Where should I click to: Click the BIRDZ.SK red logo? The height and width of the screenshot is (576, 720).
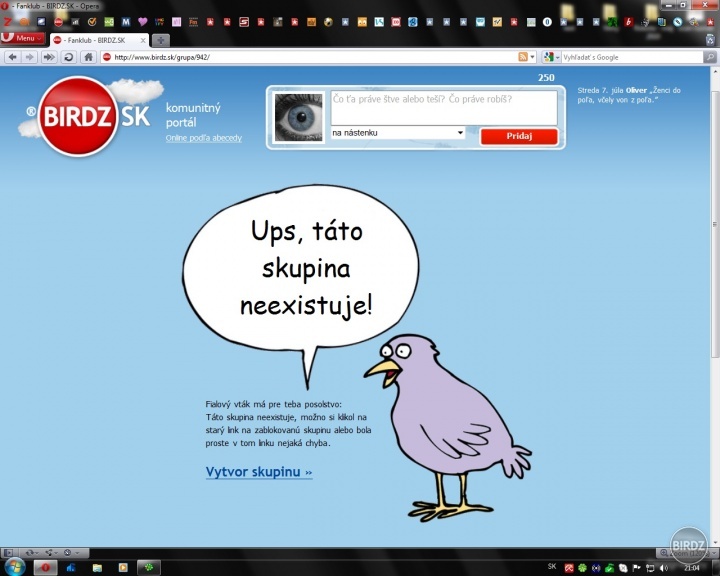pos(79,117)
